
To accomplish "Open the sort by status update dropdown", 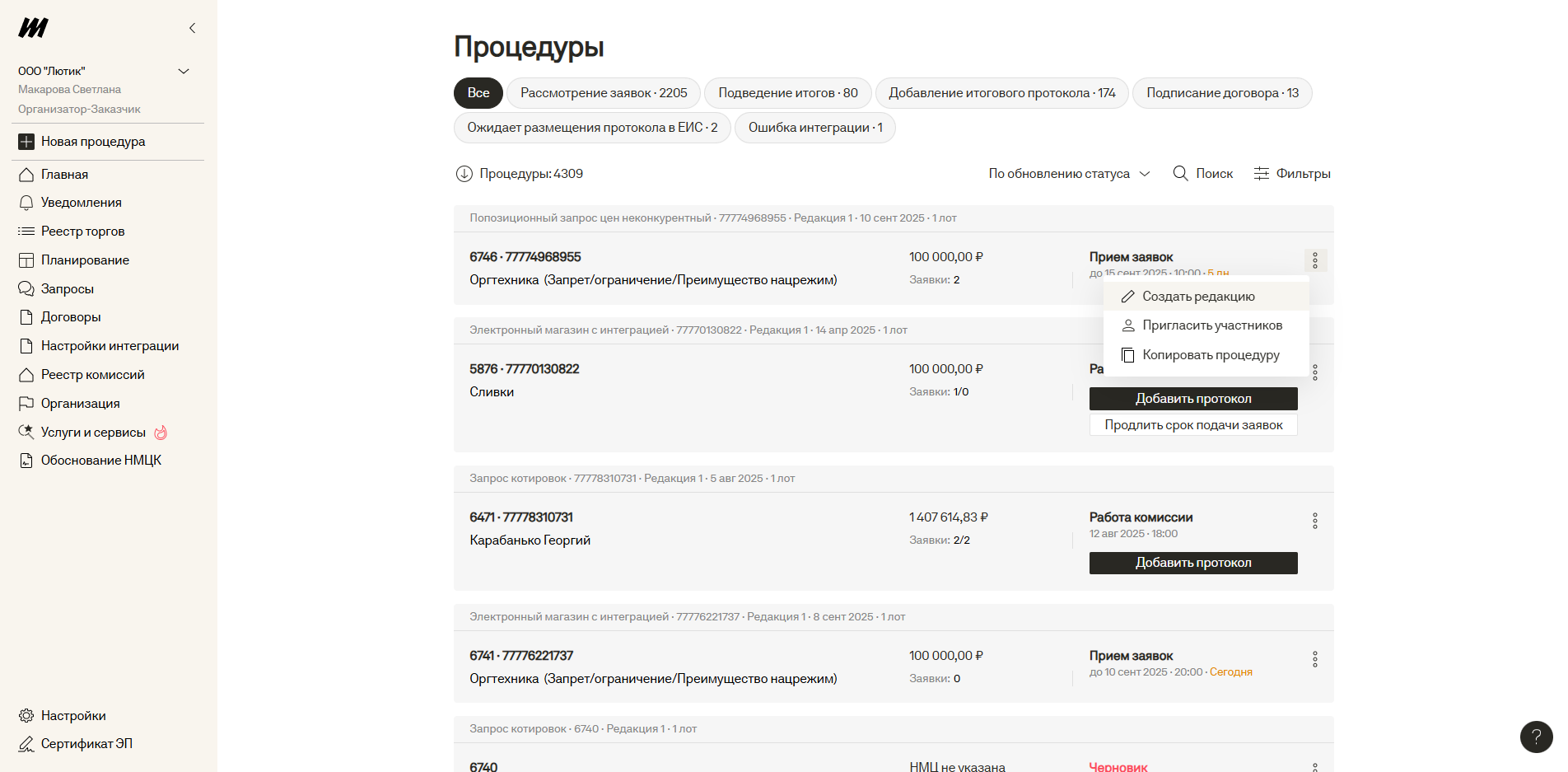I will tap(1068, 174).
